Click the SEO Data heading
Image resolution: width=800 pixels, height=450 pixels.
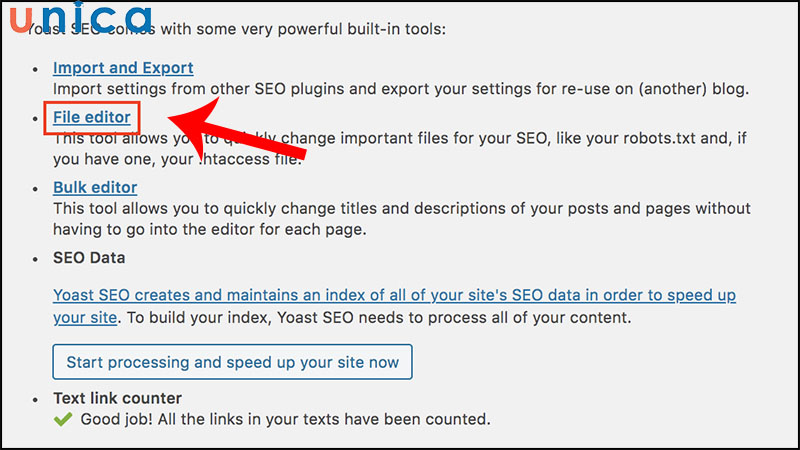tap(89, 258)
